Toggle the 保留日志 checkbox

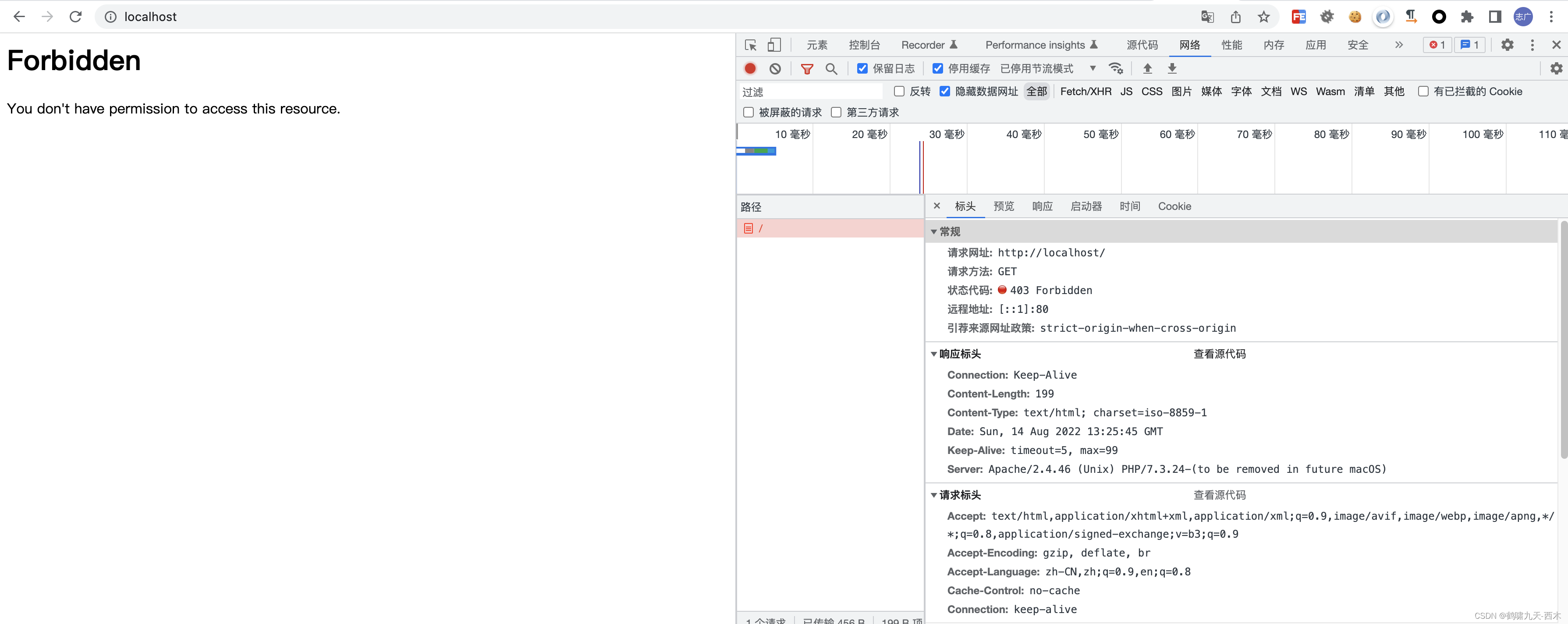pyautogui.click(x=862, y=69)
